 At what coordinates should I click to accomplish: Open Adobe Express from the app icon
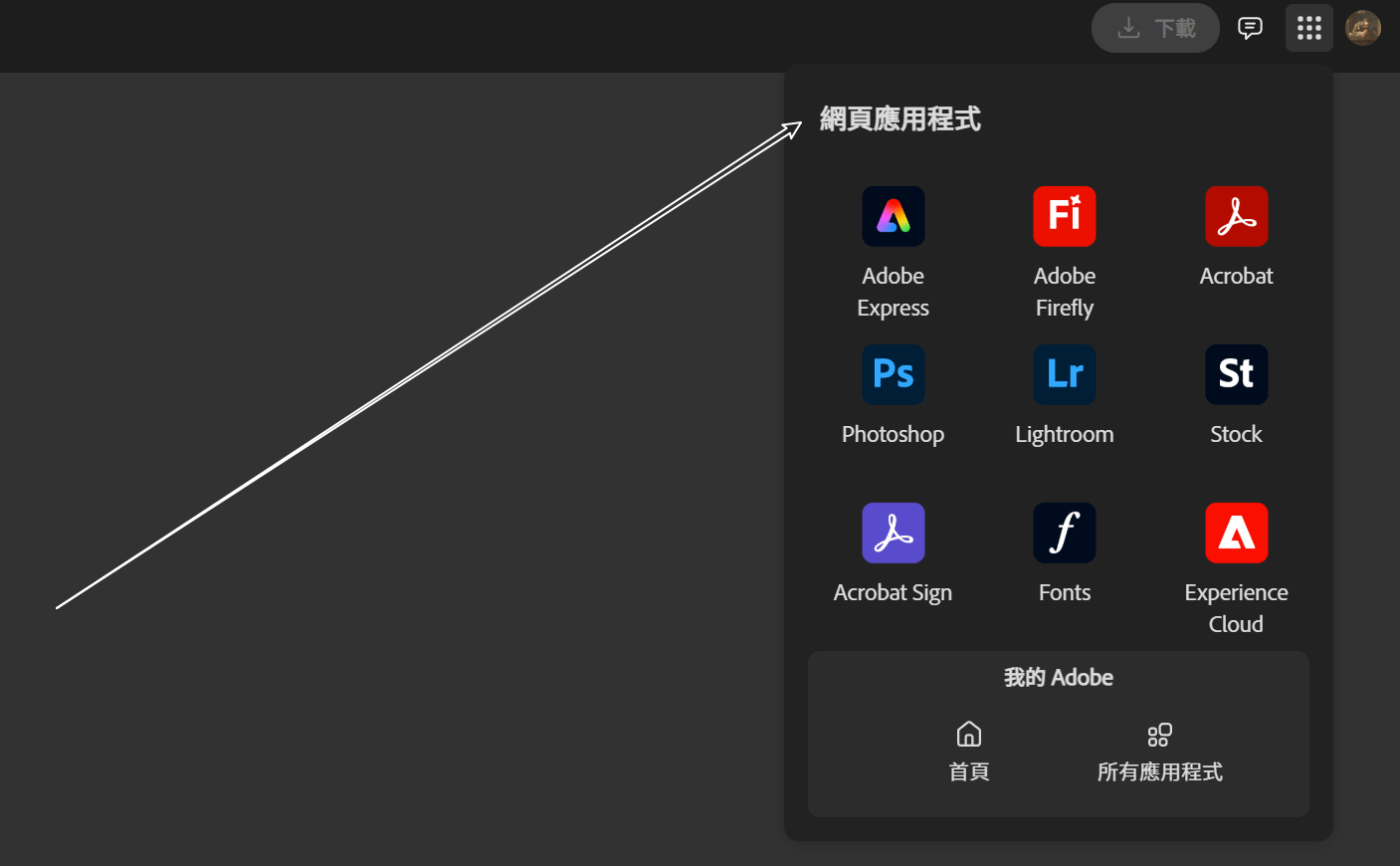(893, 216)
